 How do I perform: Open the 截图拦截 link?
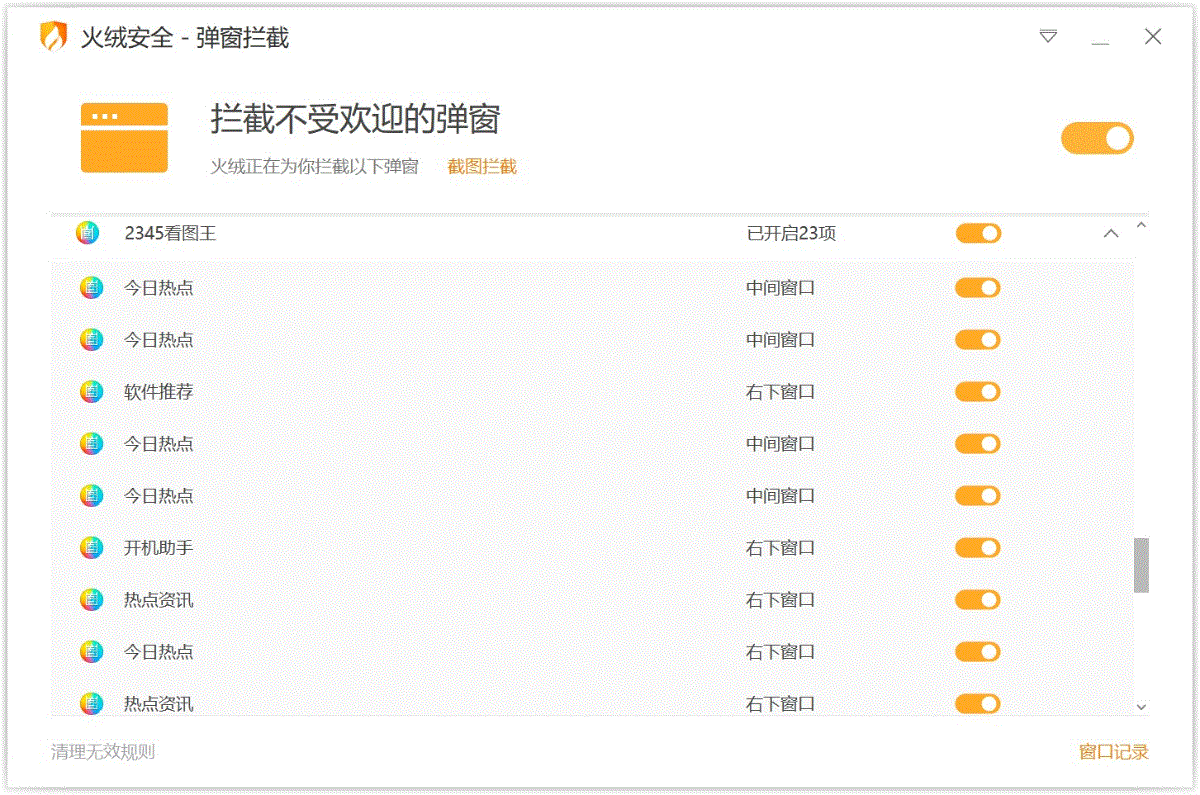coord(482,167)
